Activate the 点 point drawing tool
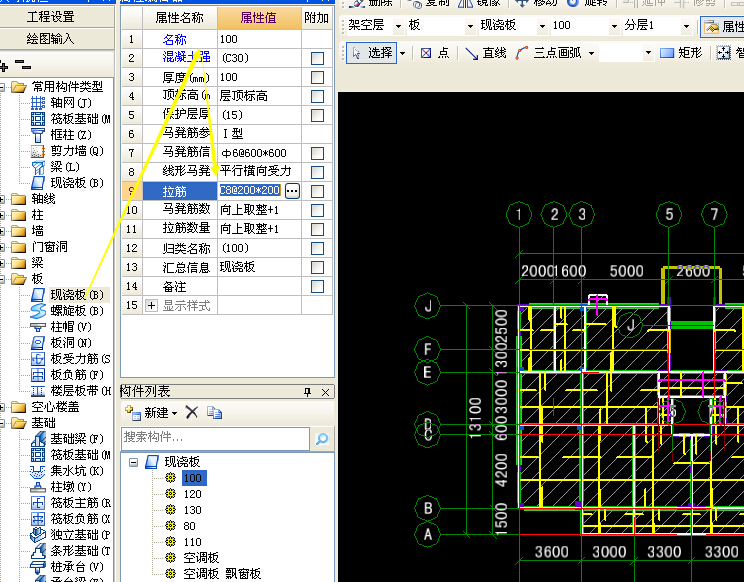The width and height of the screenshot is (744, 582). (x=435, y=53)
